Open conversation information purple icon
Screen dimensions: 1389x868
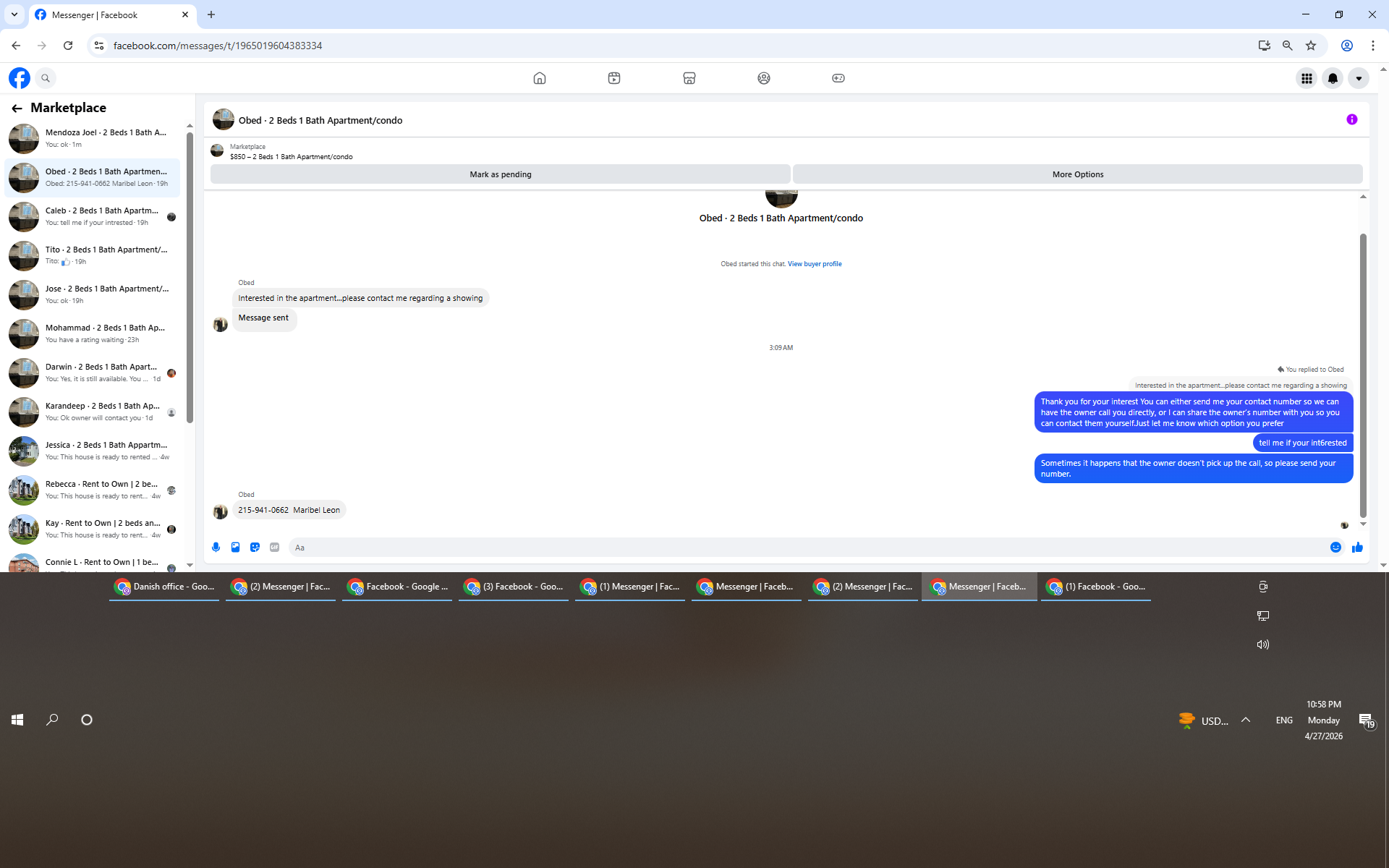click(1352, 119)
